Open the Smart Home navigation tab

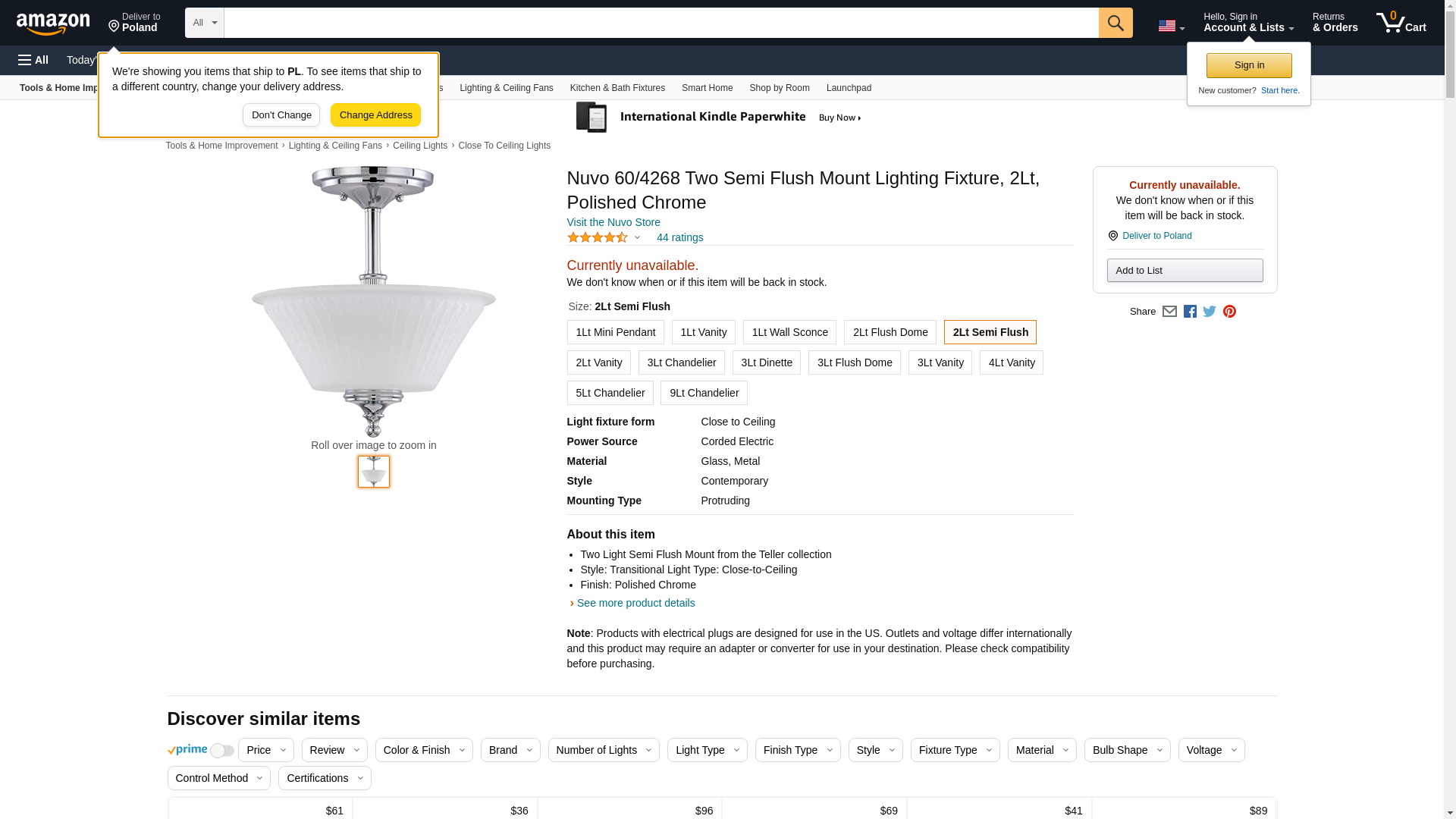tap(707, 88)
